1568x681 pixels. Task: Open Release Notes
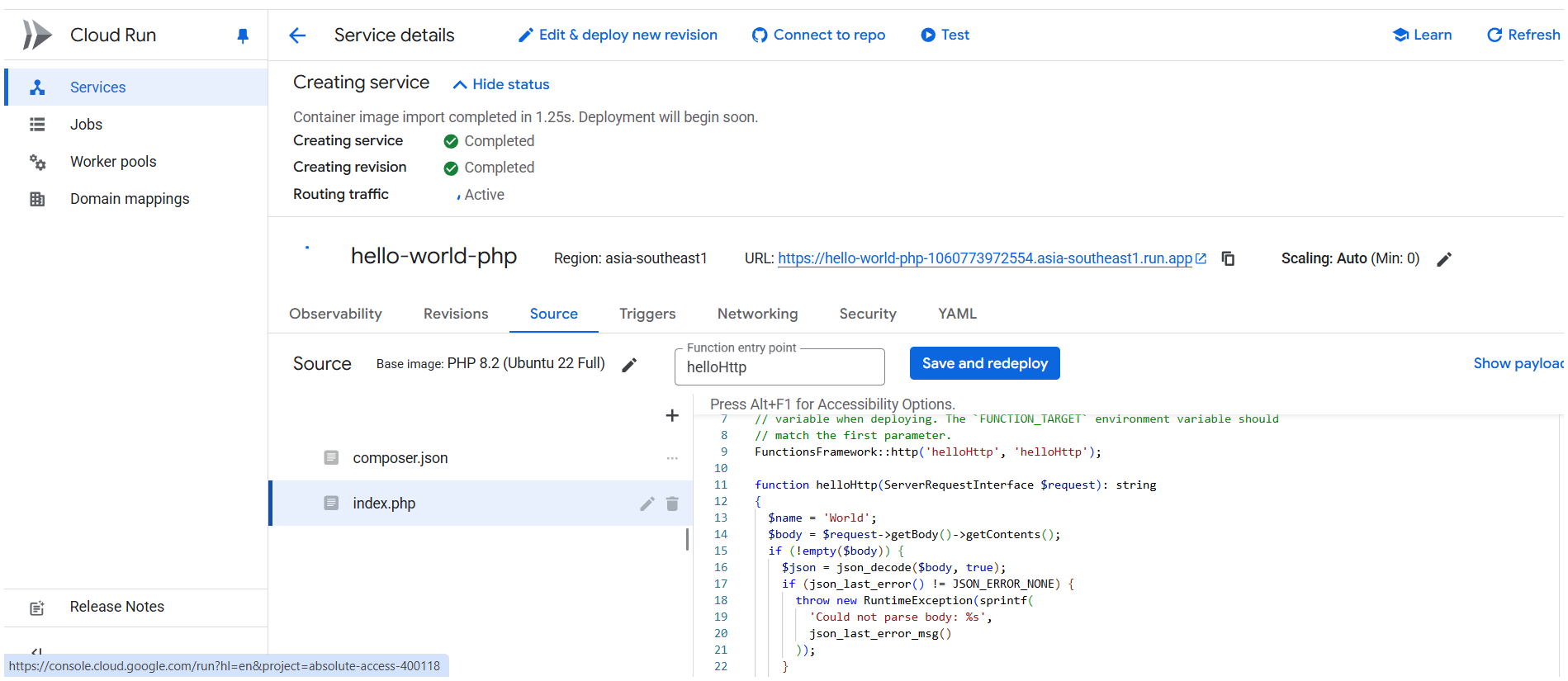pos(136,607)
